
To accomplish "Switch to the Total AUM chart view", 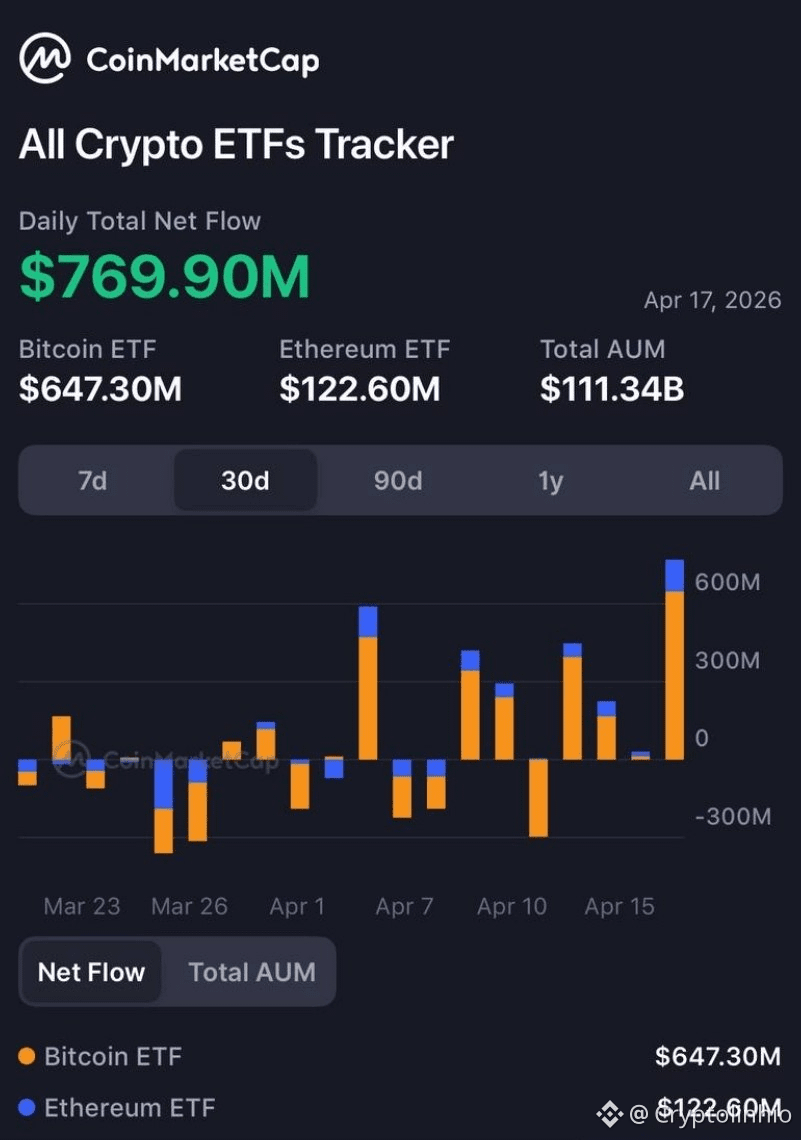I will tap(252, 972).
